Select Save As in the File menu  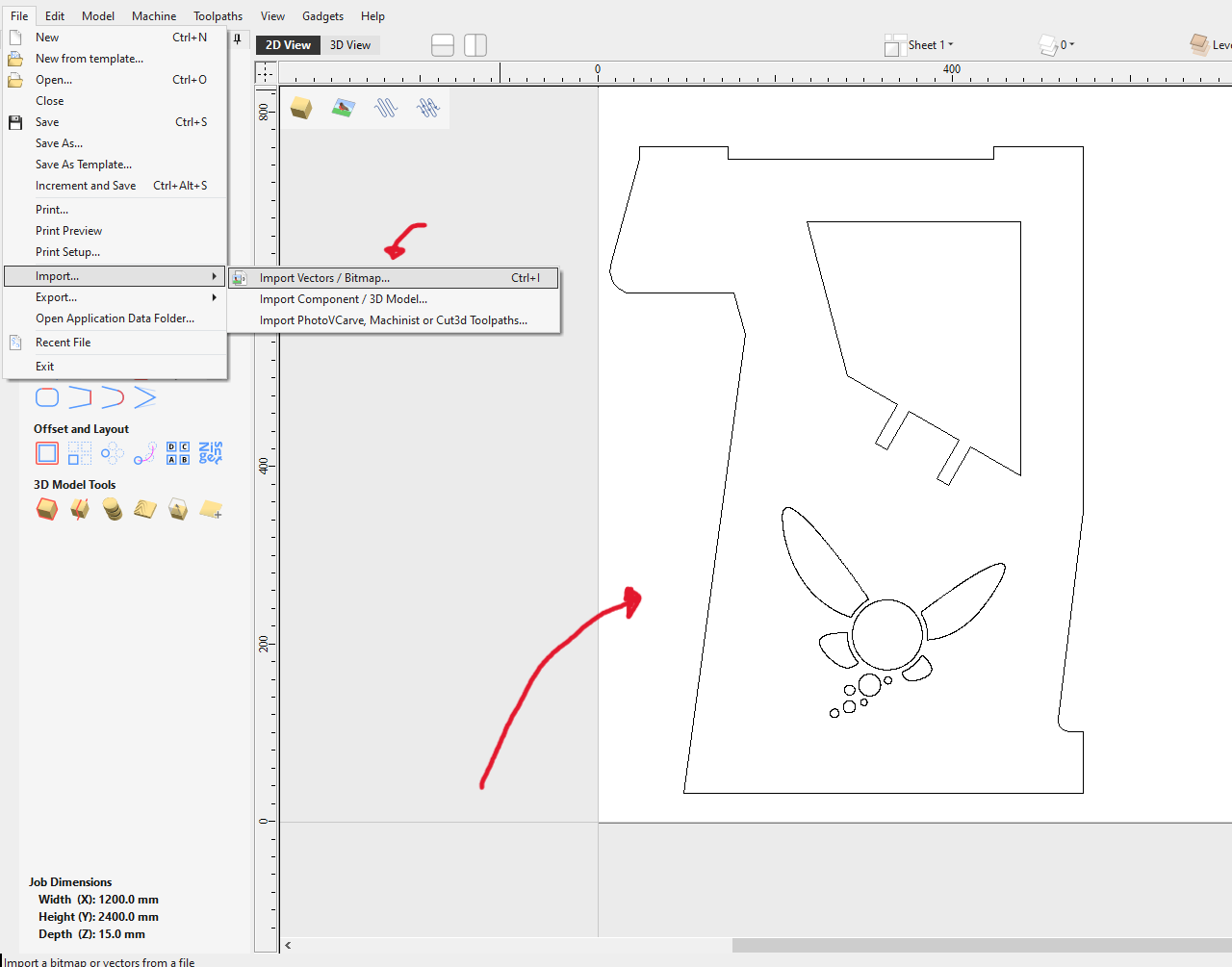[115, 143]
